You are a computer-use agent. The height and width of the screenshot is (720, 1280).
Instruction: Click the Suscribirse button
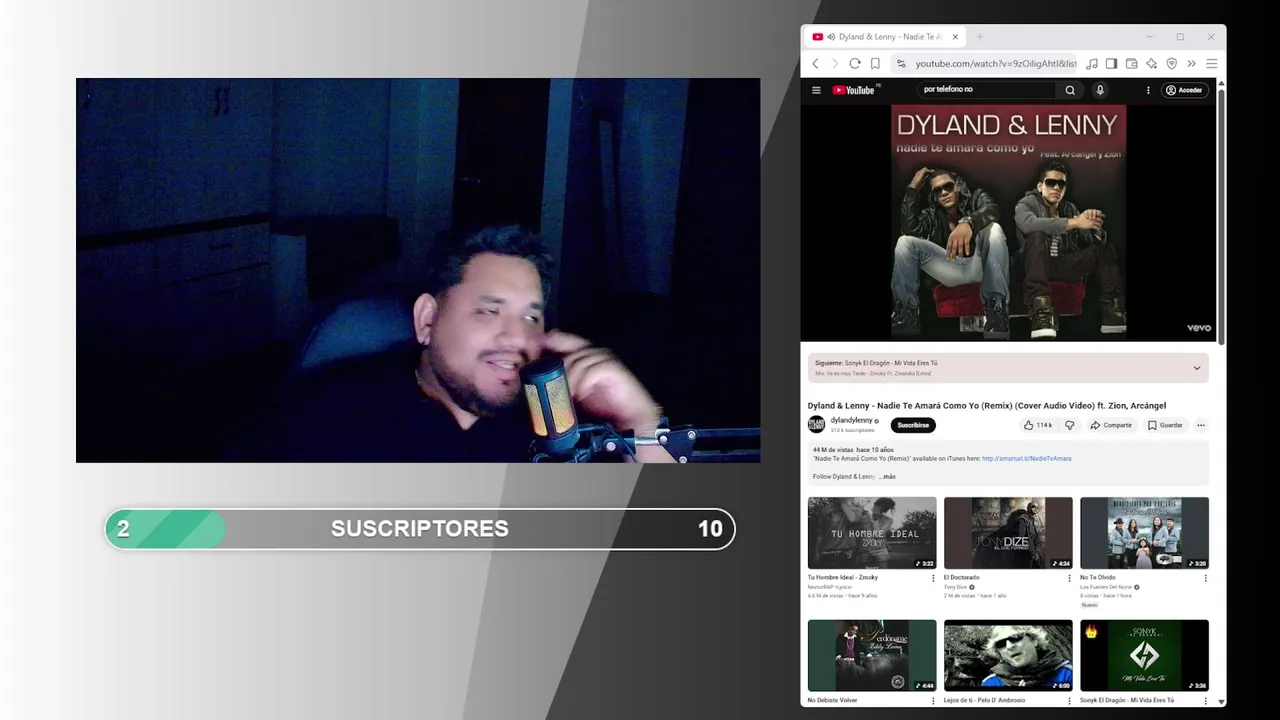pyautogui.click(x=913, y=425)
